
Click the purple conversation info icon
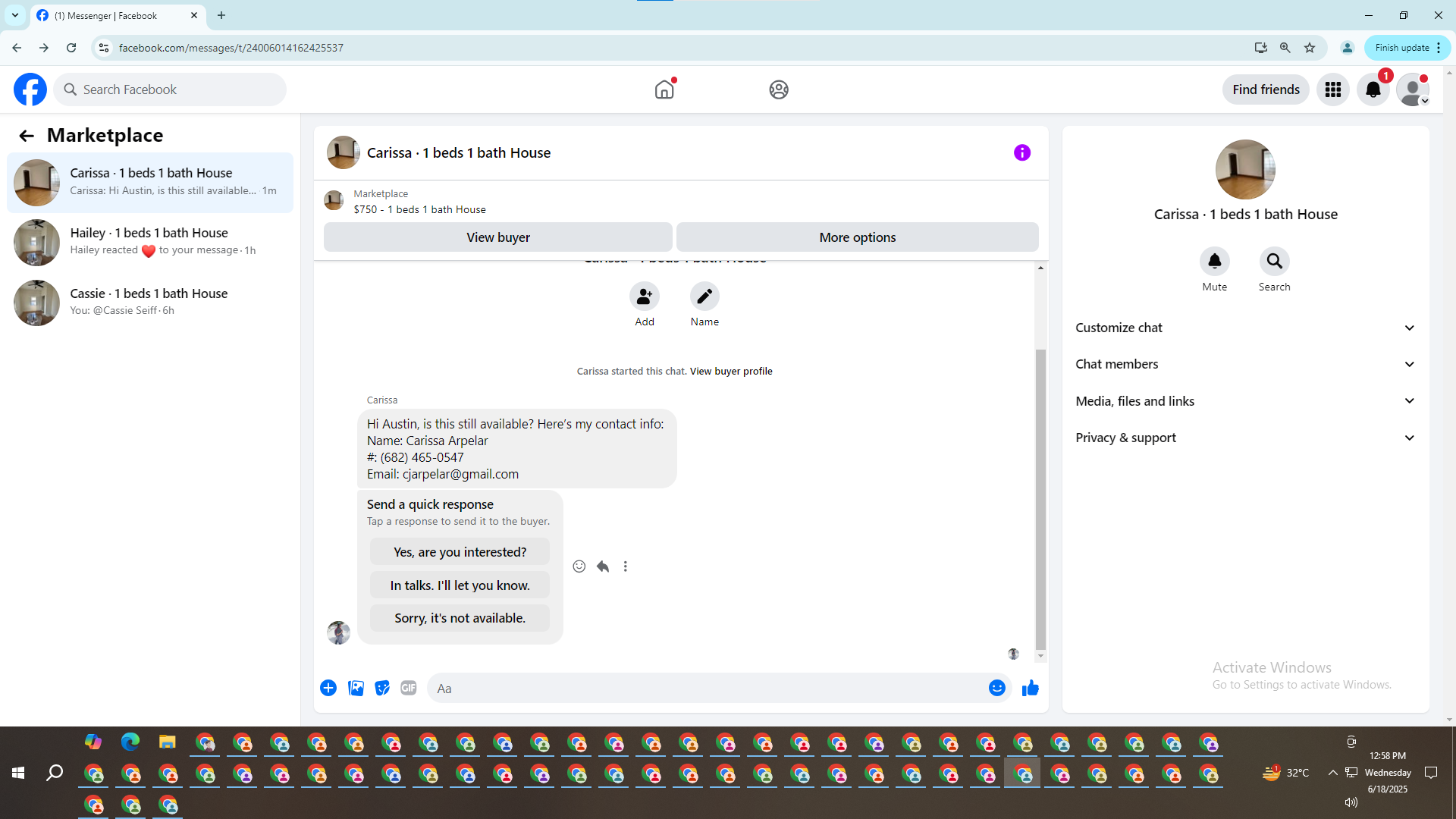click(1021, 153)
